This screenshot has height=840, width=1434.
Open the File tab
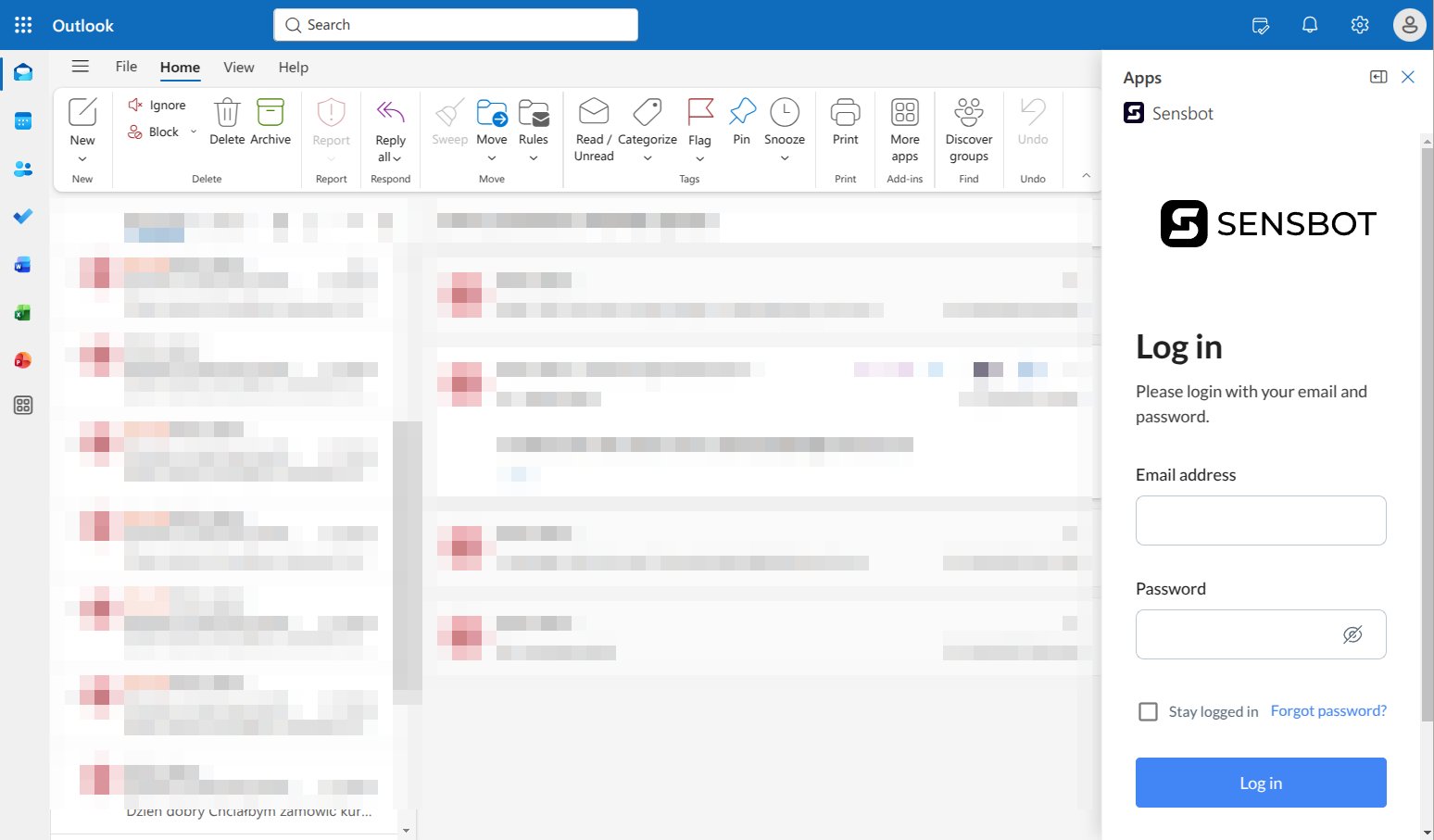click(x=126, y=67)
